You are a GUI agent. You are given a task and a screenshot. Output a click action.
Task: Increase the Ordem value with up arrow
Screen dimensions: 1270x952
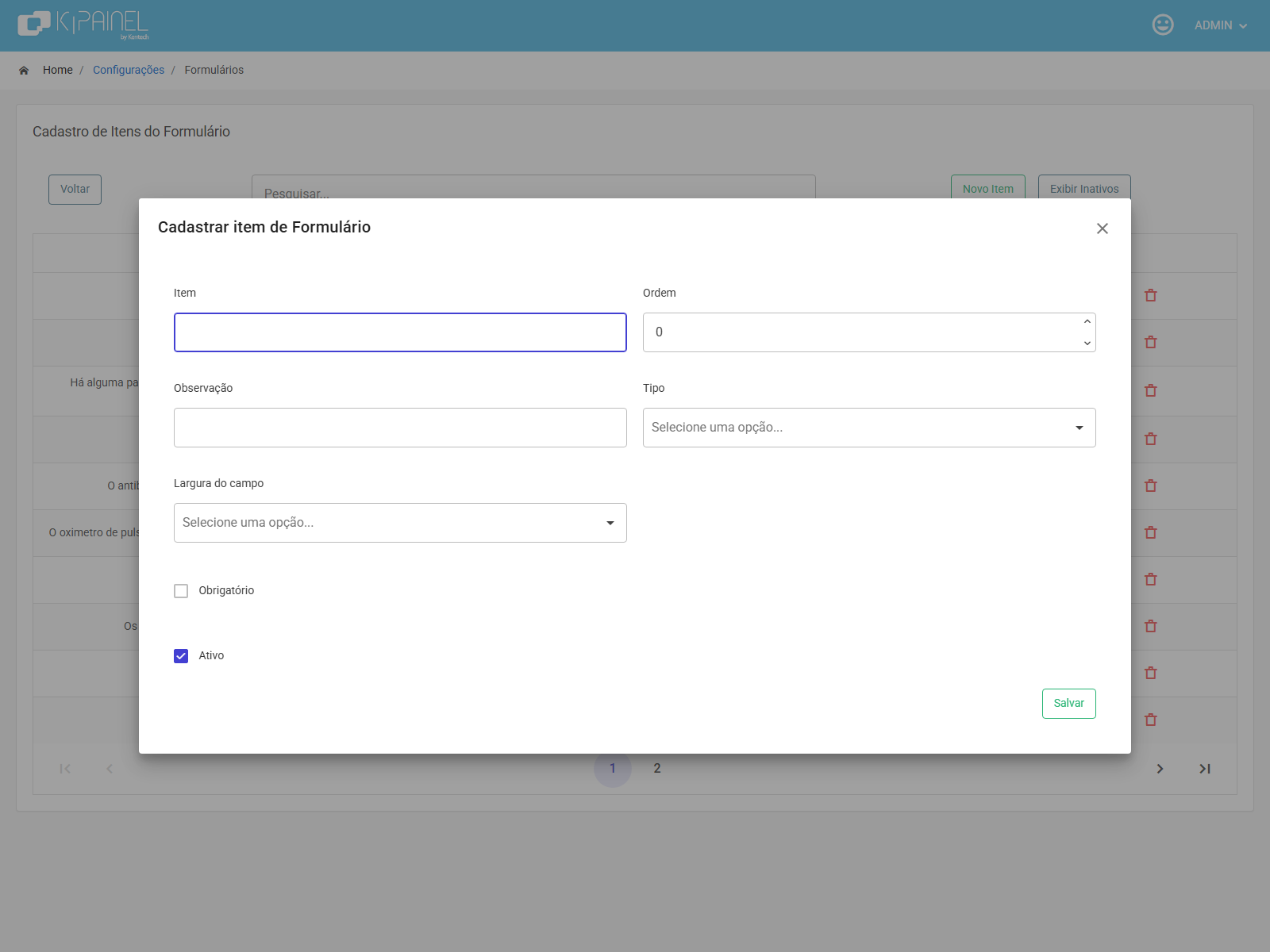point(1087,322)
